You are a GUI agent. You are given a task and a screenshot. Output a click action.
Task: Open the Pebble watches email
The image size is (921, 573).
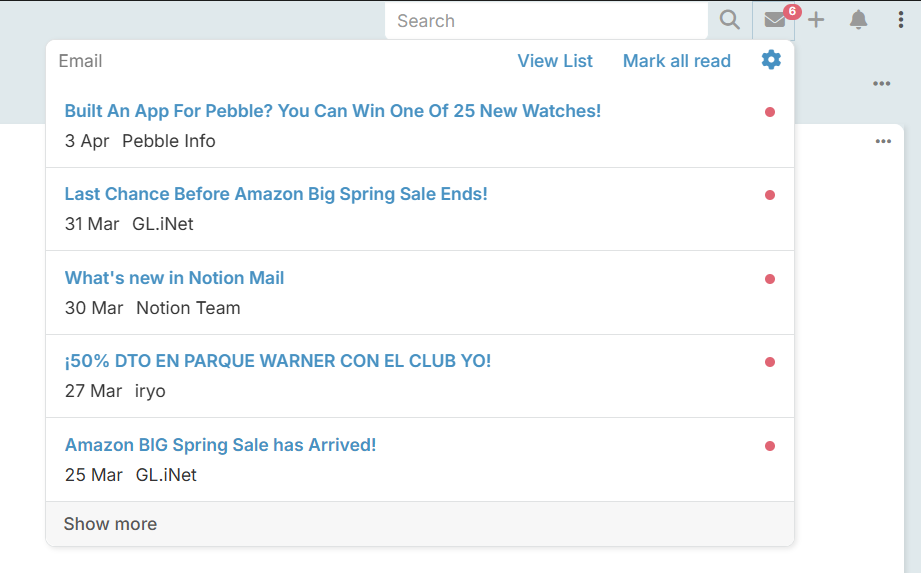[x=333, y=111]
